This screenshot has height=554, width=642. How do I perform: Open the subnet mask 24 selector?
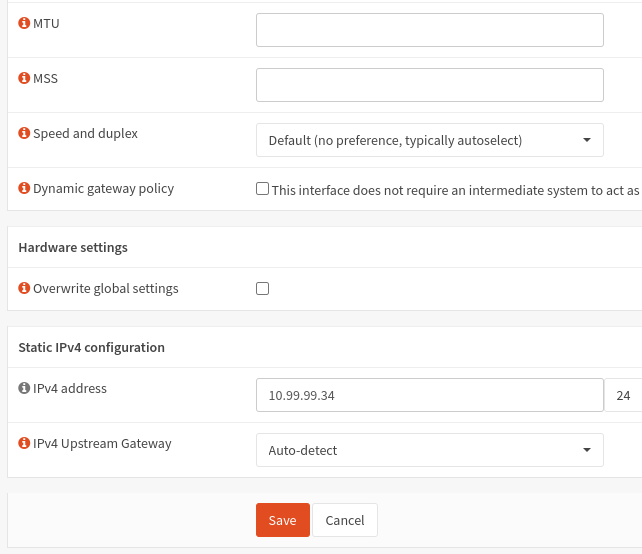pyautogui.click(x=623, y=395)
